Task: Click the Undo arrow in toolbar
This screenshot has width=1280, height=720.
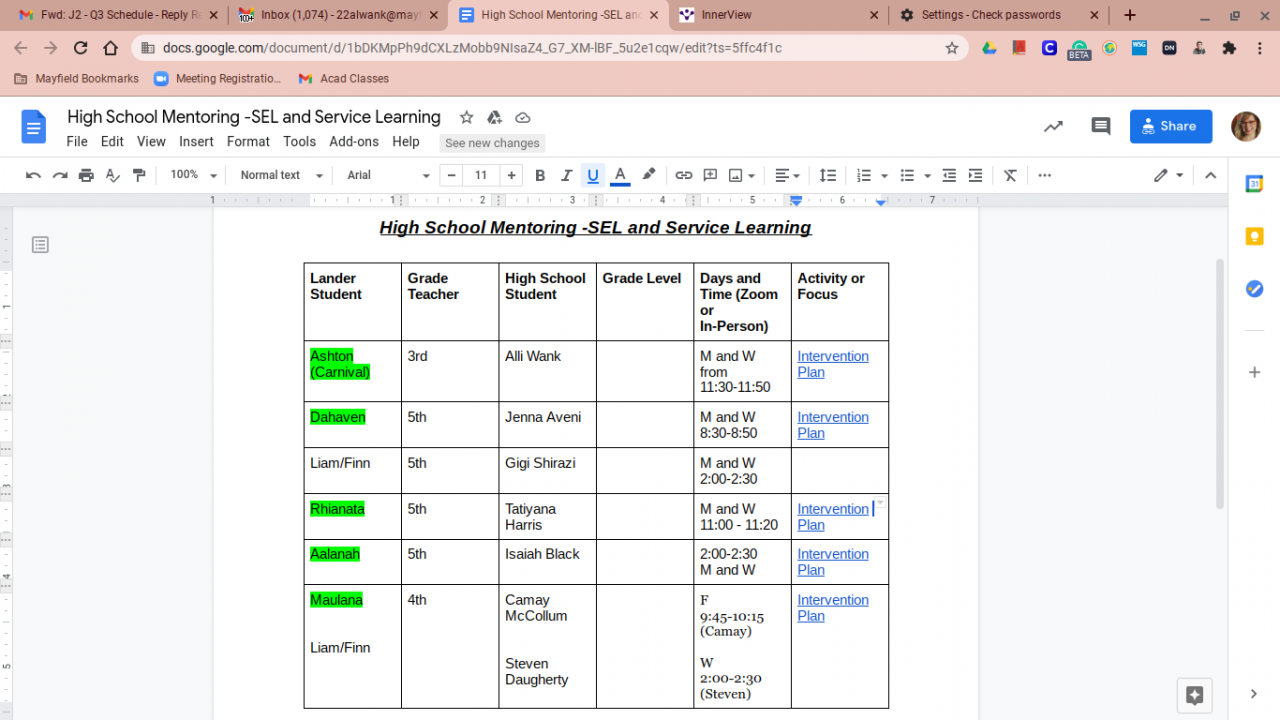Action: 33,175
